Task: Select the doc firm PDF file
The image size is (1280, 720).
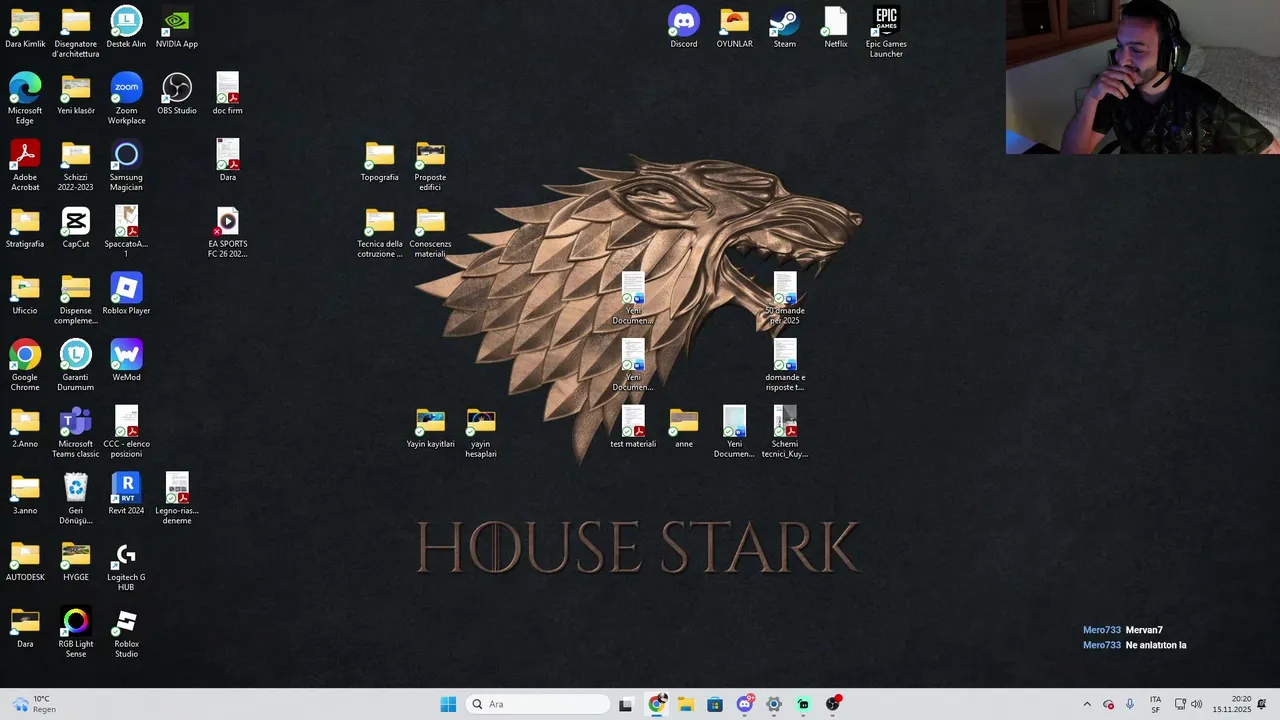Action: 228,95
